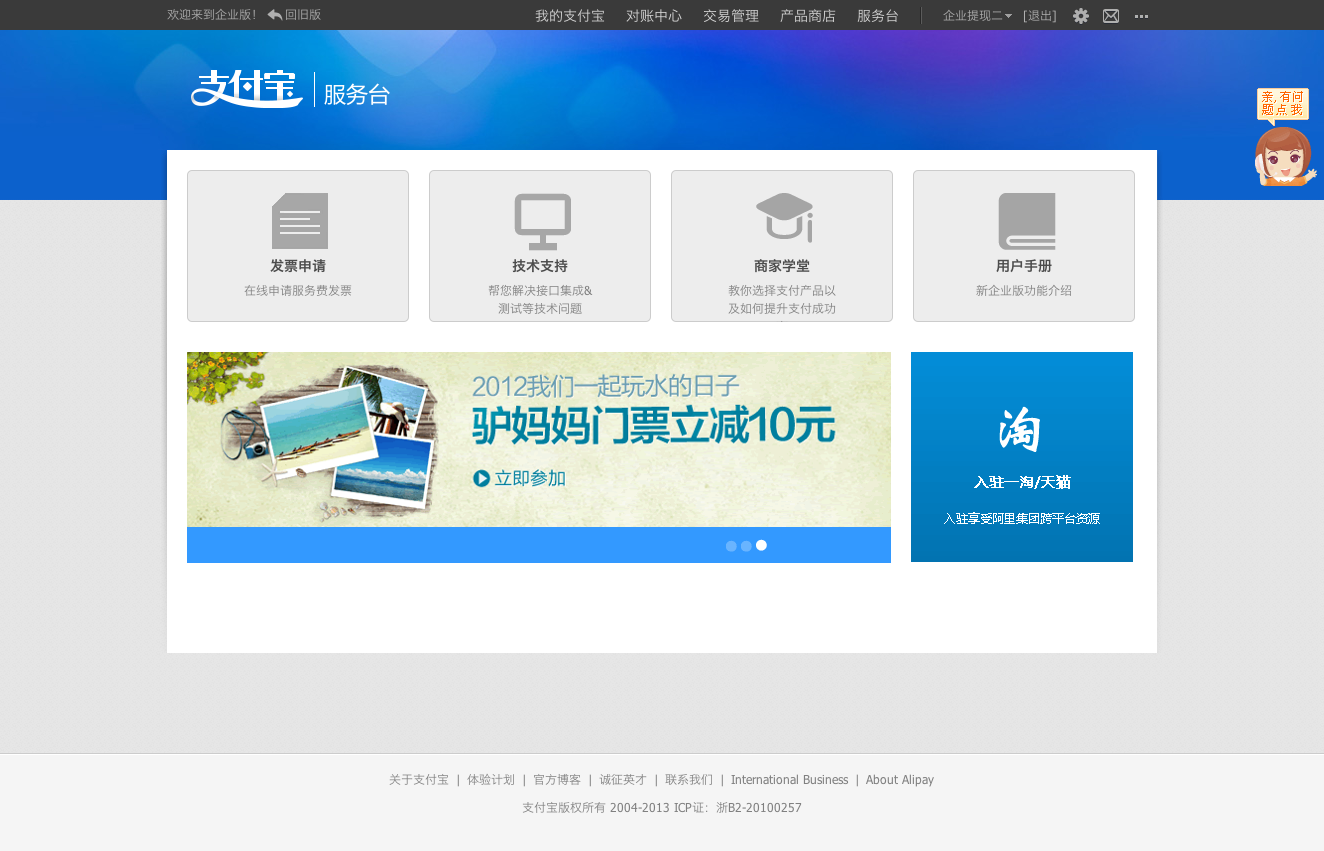Click the 支付宝 logo
The width and height of the screenshot is (1324, 851).
point(247,89)
